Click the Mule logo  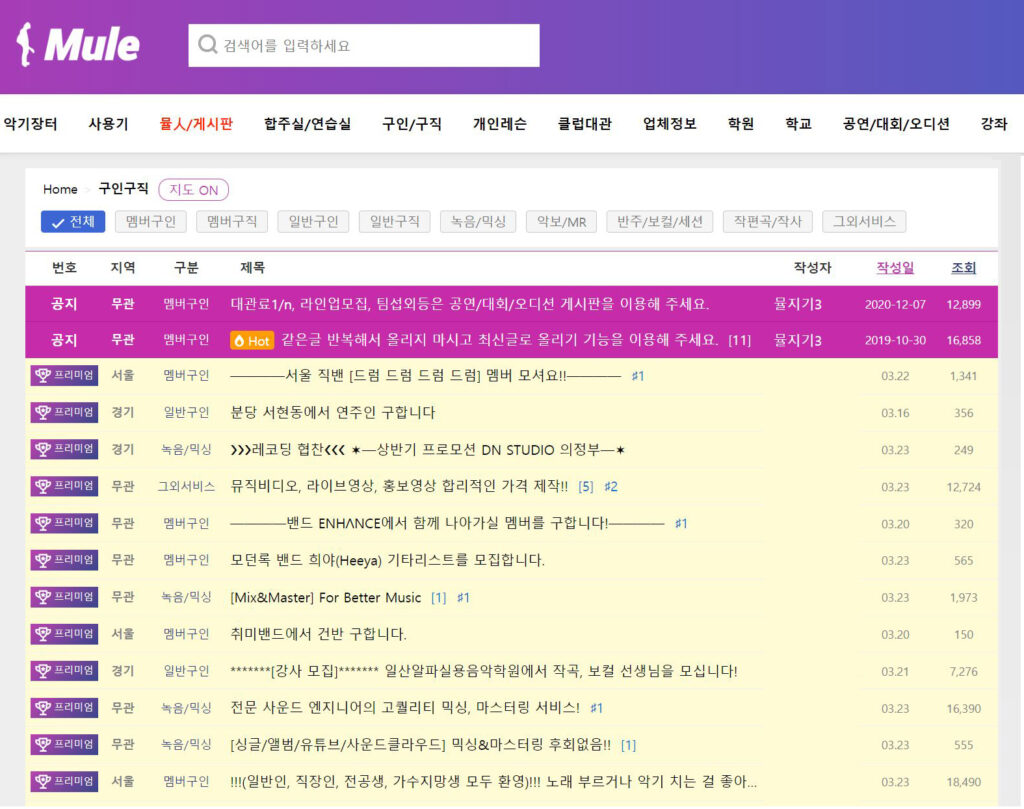point(78,44)
